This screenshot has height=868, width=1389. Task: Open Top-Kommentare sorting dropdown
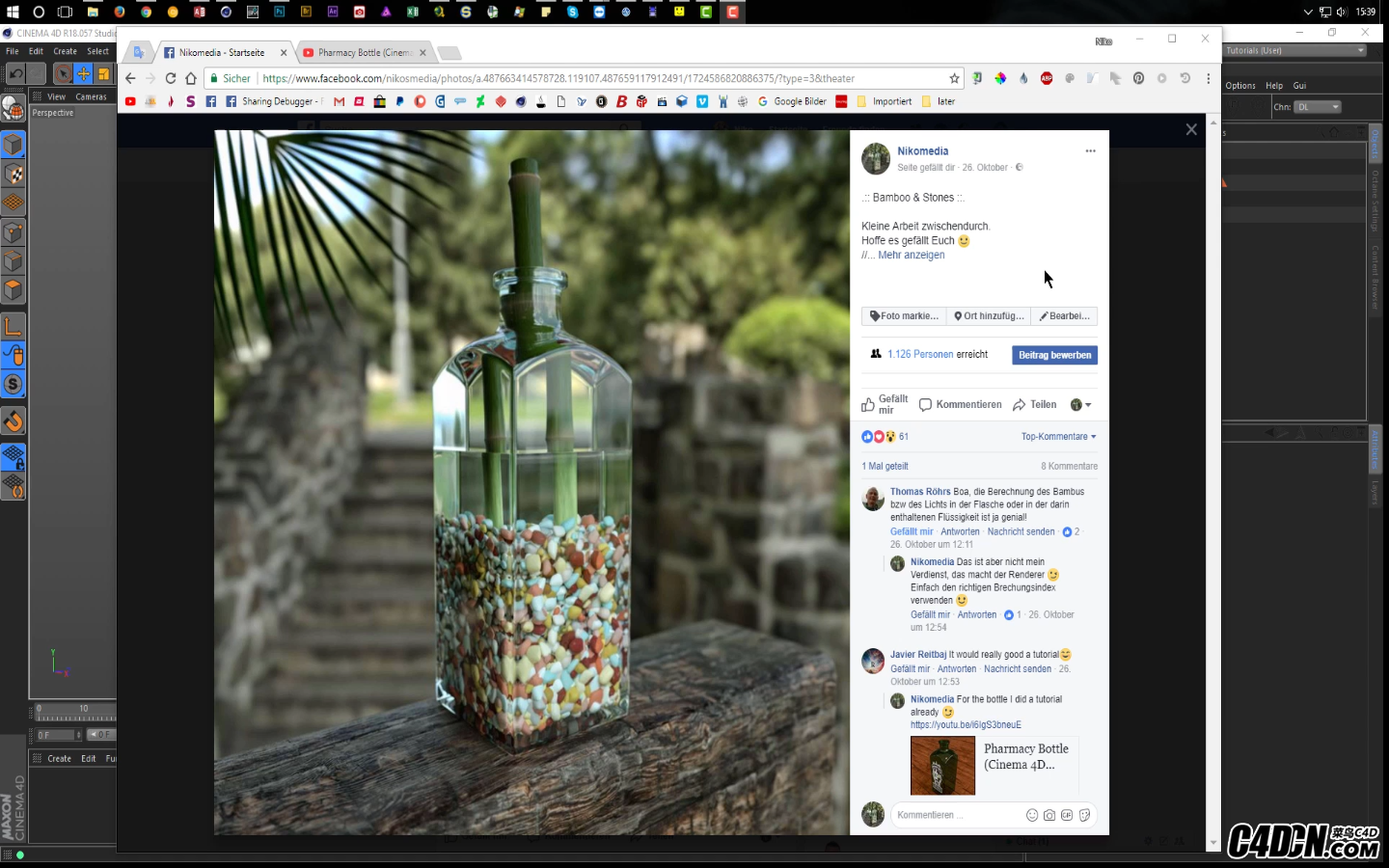(x=1058, y=437)
